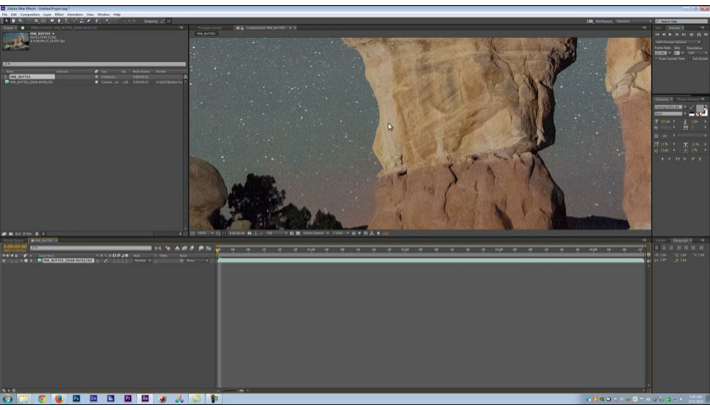The width and height of the screenshot is (710, 410).
Task: Open layer blending Mode Normal dropdown
Action: point(142,260)
